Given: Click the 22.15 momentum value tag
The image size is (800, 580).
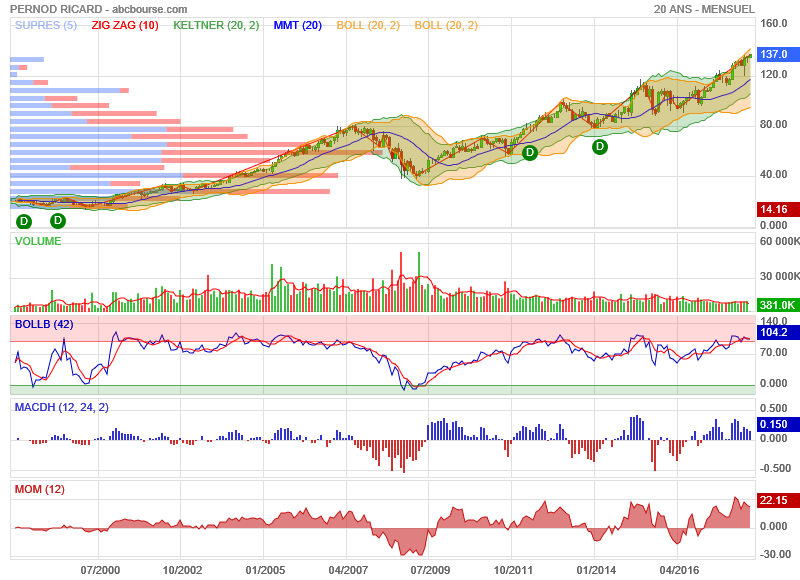Looking at the screenshot, I should [x=778, y=500].
